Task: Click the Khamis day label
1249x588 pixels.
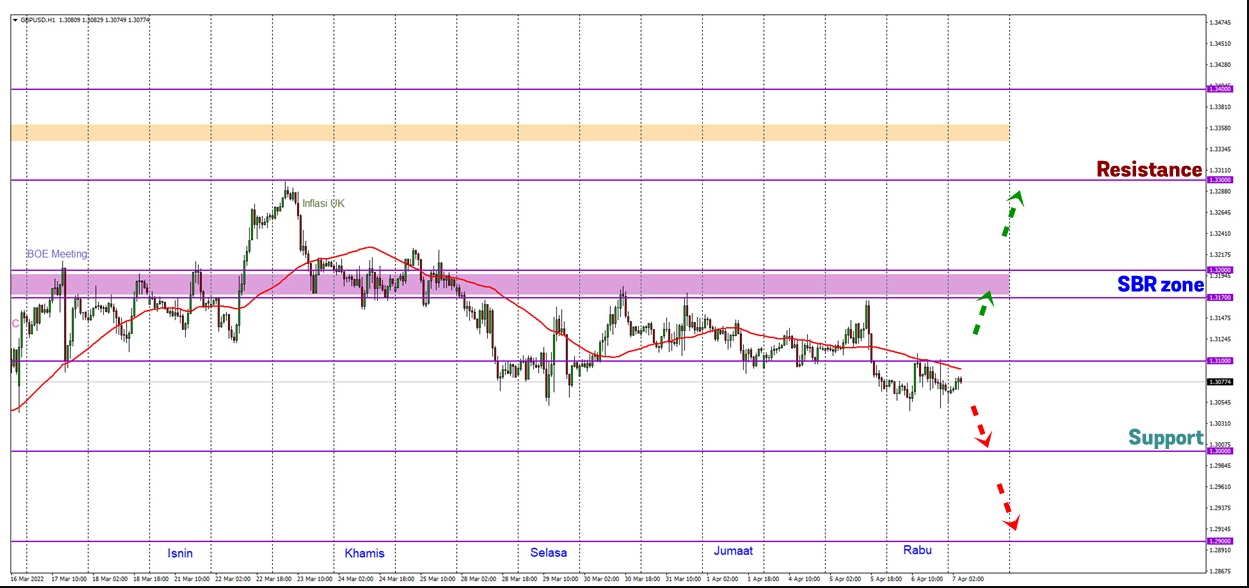Action: [x=364, y=553]
